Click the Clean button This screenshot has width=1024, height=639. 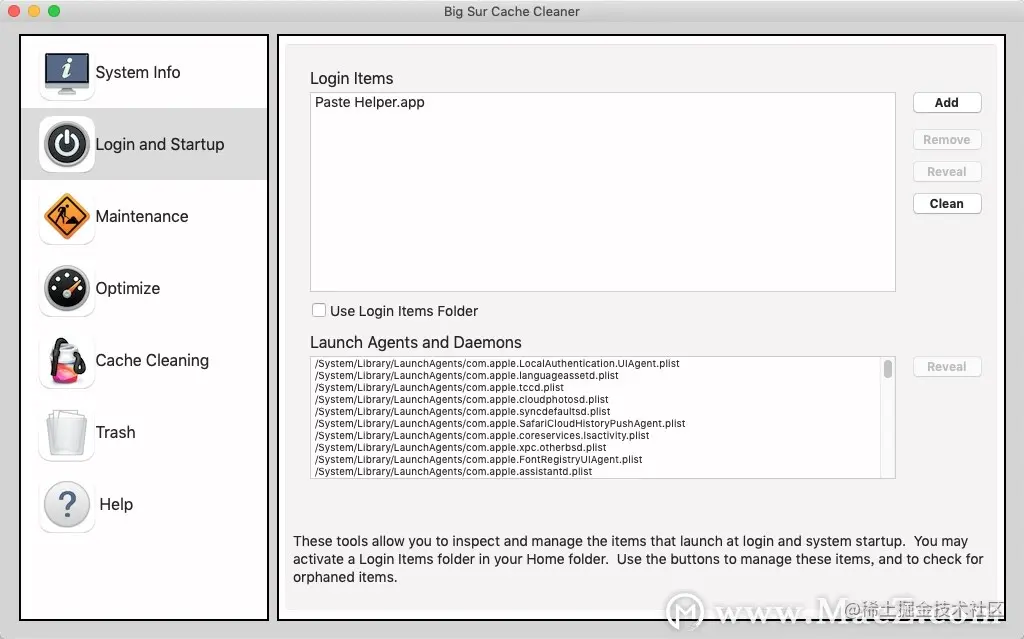(947, 204)
